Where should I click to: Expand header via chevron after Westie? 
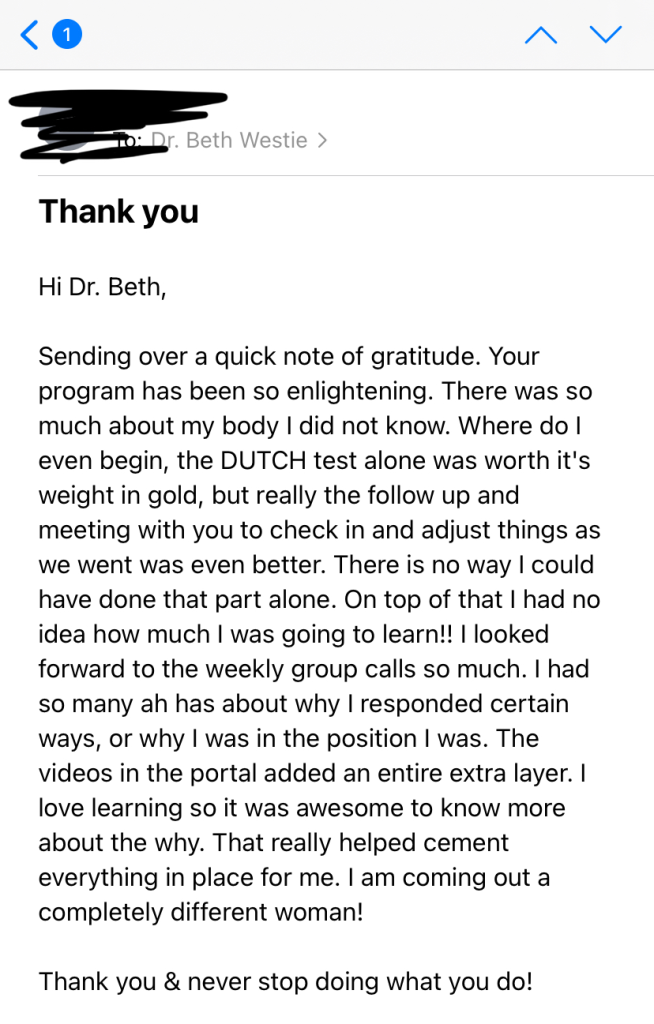[x=322, y=140]
